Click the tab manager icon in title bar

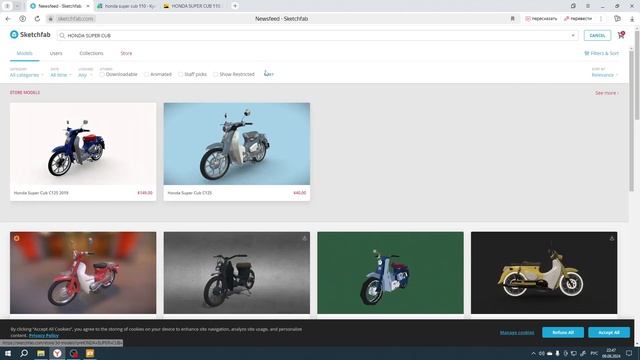tap(573, 6)
